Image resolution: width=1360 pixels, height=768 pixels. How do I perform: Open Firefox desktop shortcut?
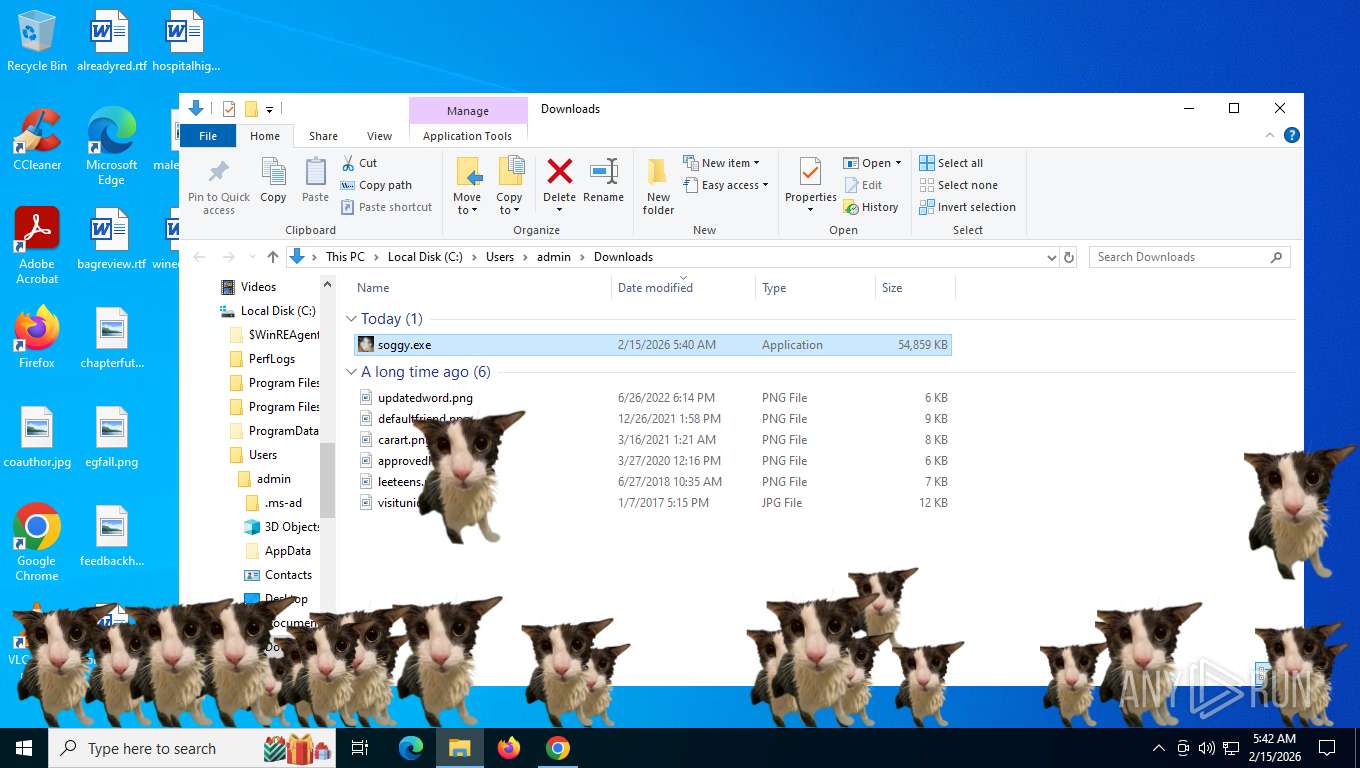coord(37,338)
